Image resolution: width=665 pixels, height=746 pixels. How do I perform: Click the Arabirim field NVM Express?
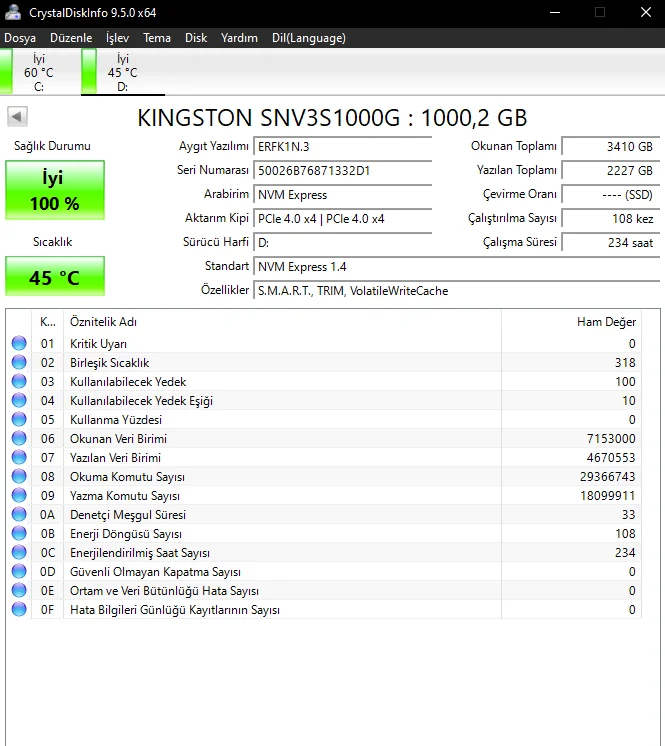pos(342,195)
